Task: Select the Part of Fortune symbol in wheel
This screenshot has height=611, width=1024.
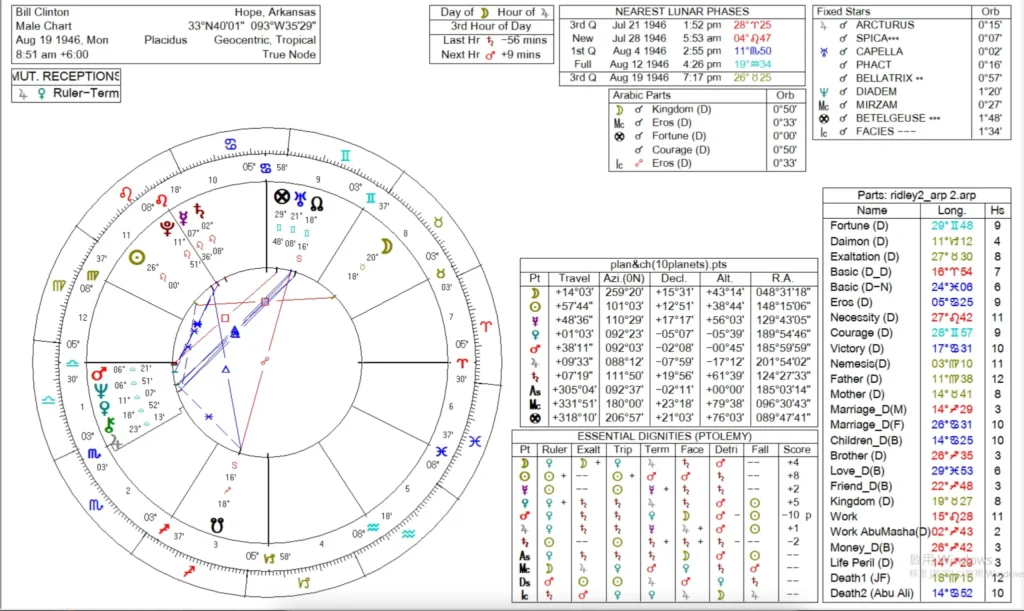Action: 282,196
